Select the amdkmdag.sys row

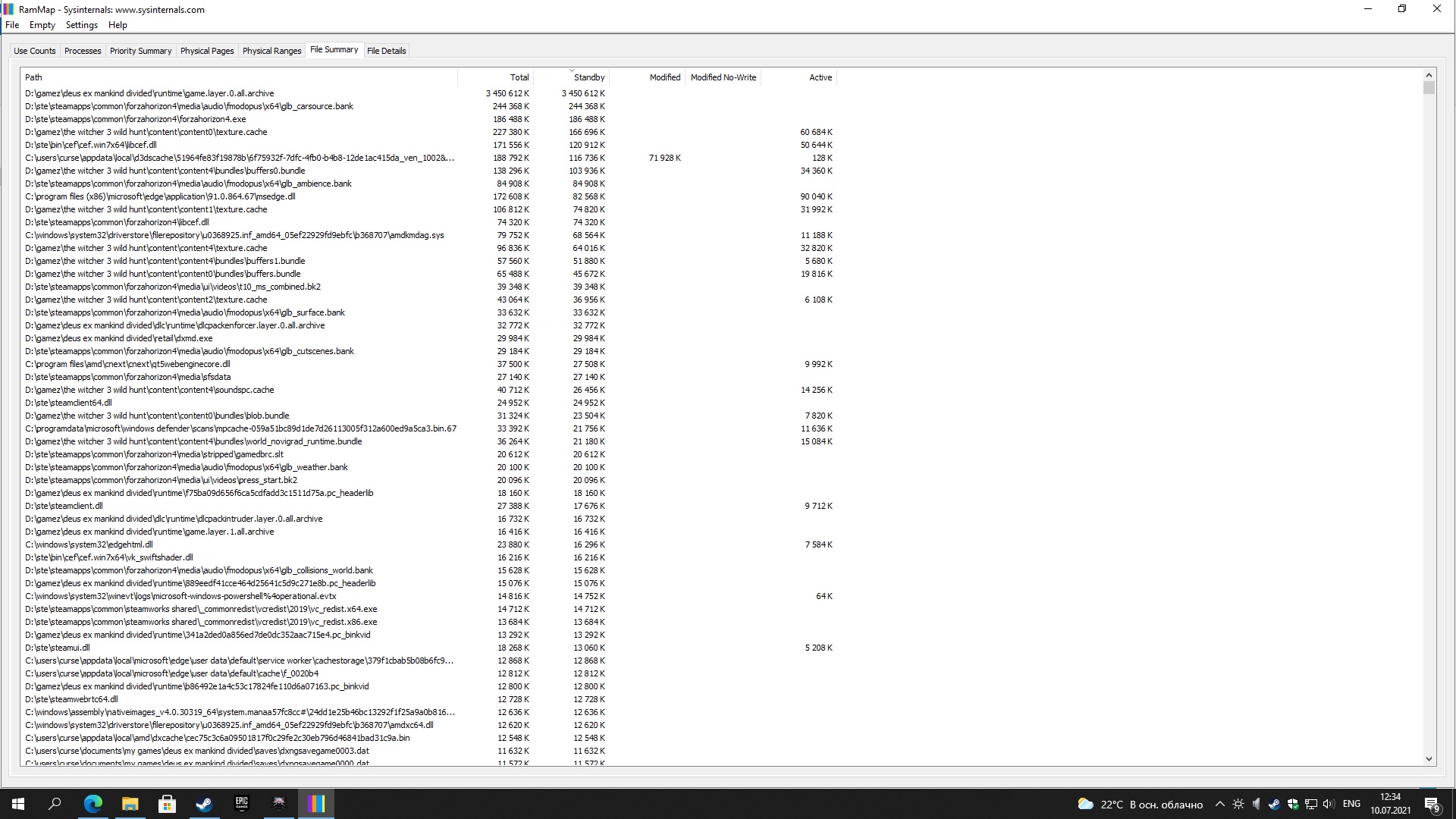click(428, 235)
